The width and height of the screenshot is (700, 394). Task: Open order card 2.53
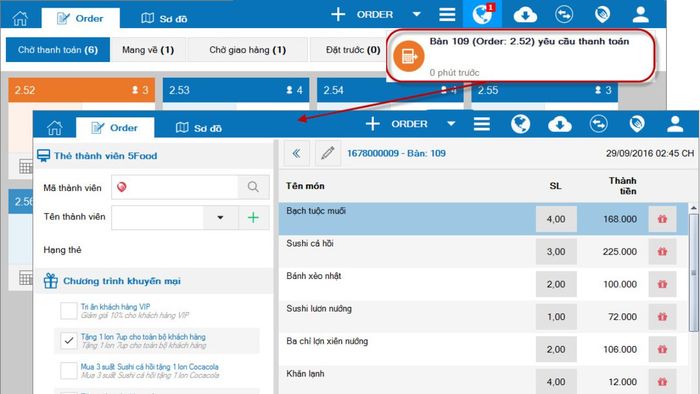tap(236, 90)
